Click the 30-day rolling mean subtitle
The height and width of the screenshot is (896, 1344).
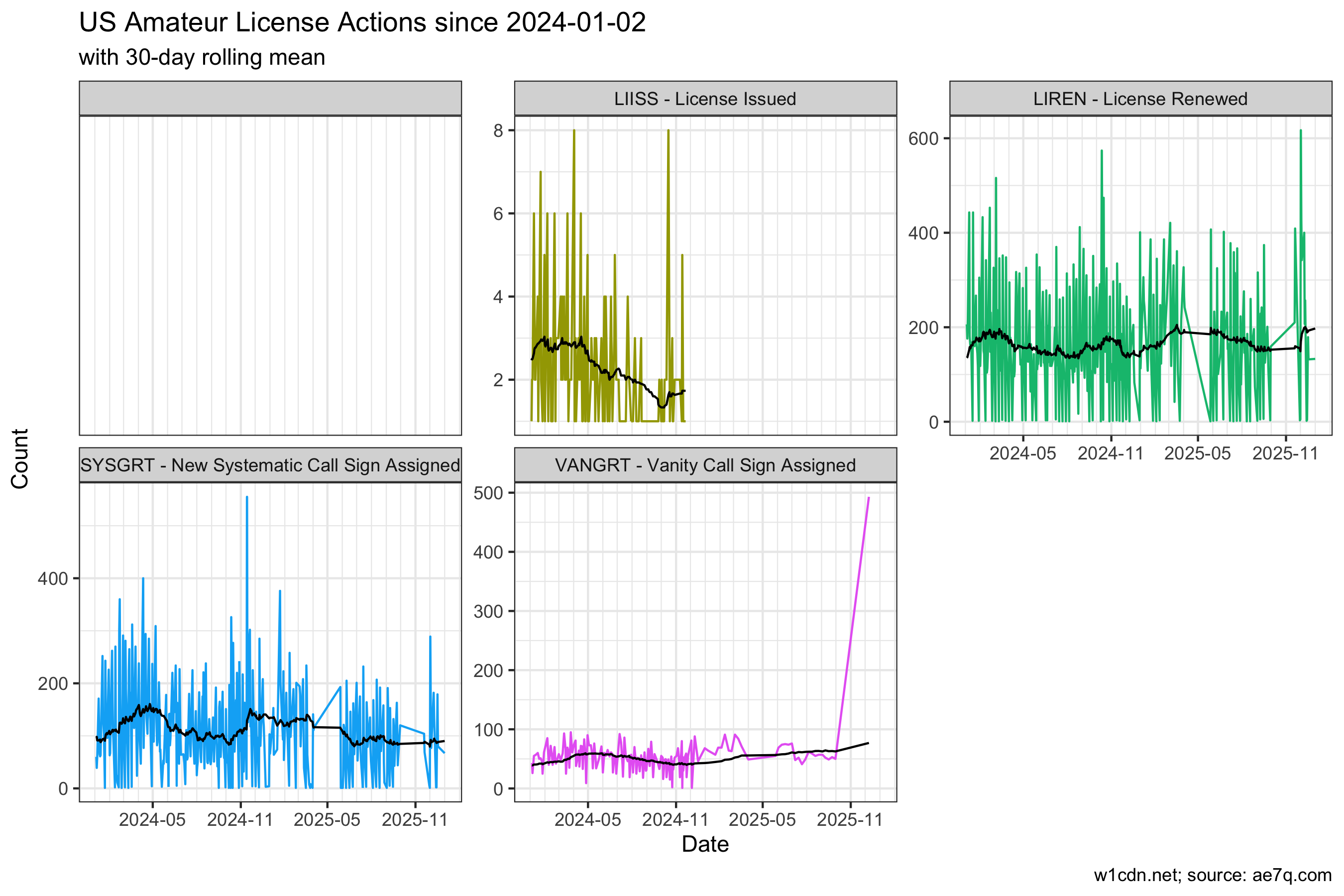point(202,58)
